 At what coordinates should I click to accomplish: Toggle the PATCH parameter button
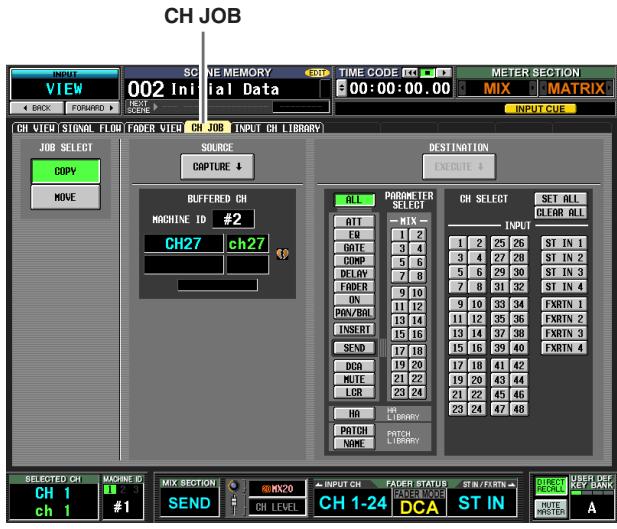(x=354, y=431)
